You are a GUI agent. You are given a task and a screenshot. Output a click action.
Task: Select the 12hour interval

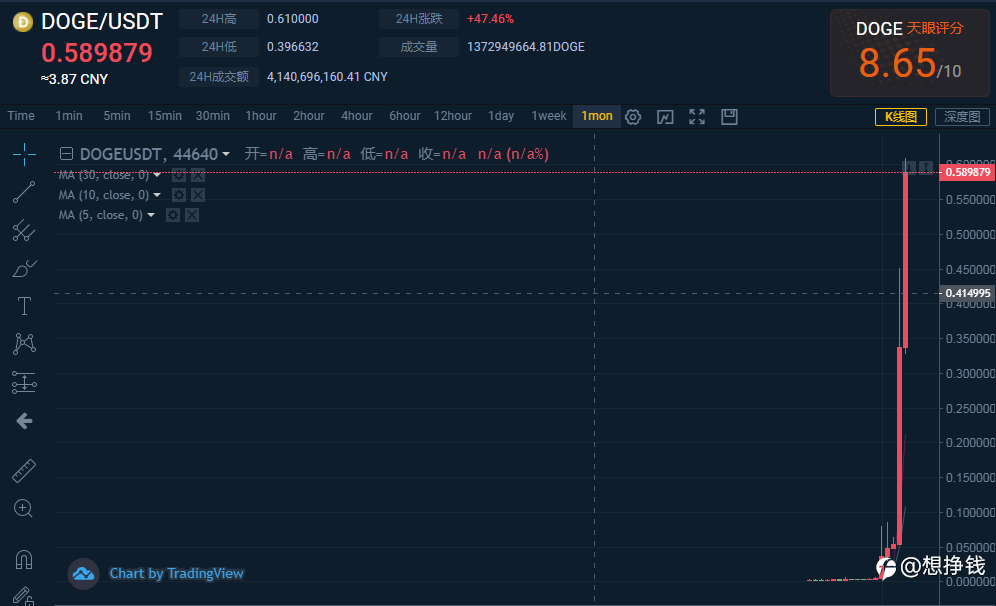click(x=453, y=116)
